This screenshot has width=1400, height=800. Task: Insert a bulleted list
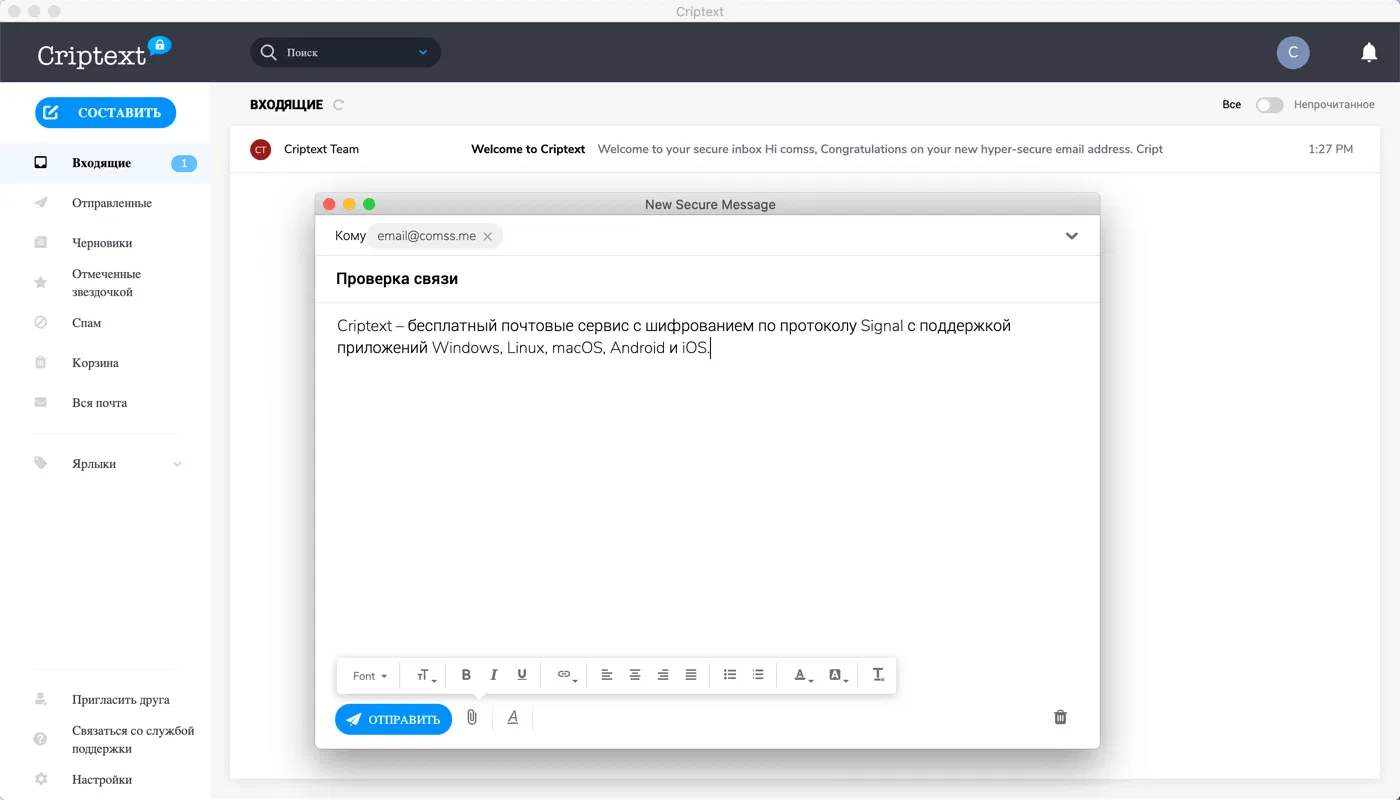click(730, 675)
